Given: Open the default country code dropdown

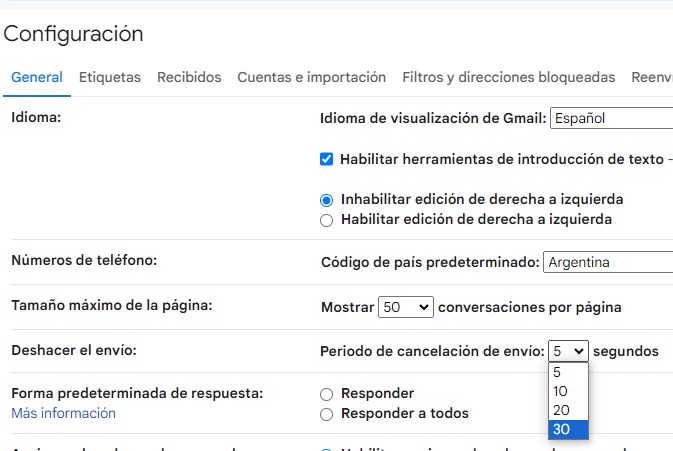Looking at the screenshot, I should click(x=606, y=263).
